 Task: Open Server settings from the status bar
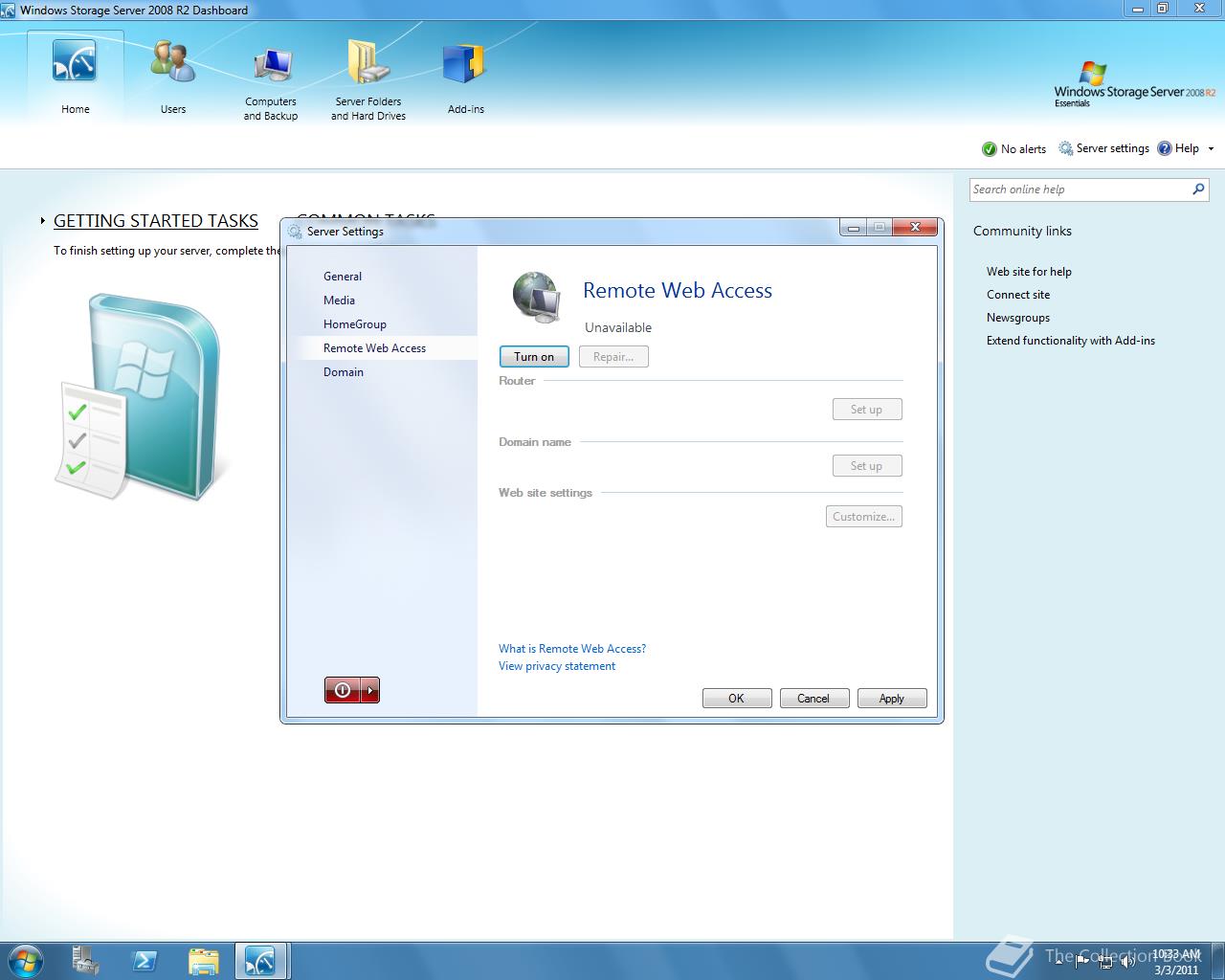(1103, 148)
